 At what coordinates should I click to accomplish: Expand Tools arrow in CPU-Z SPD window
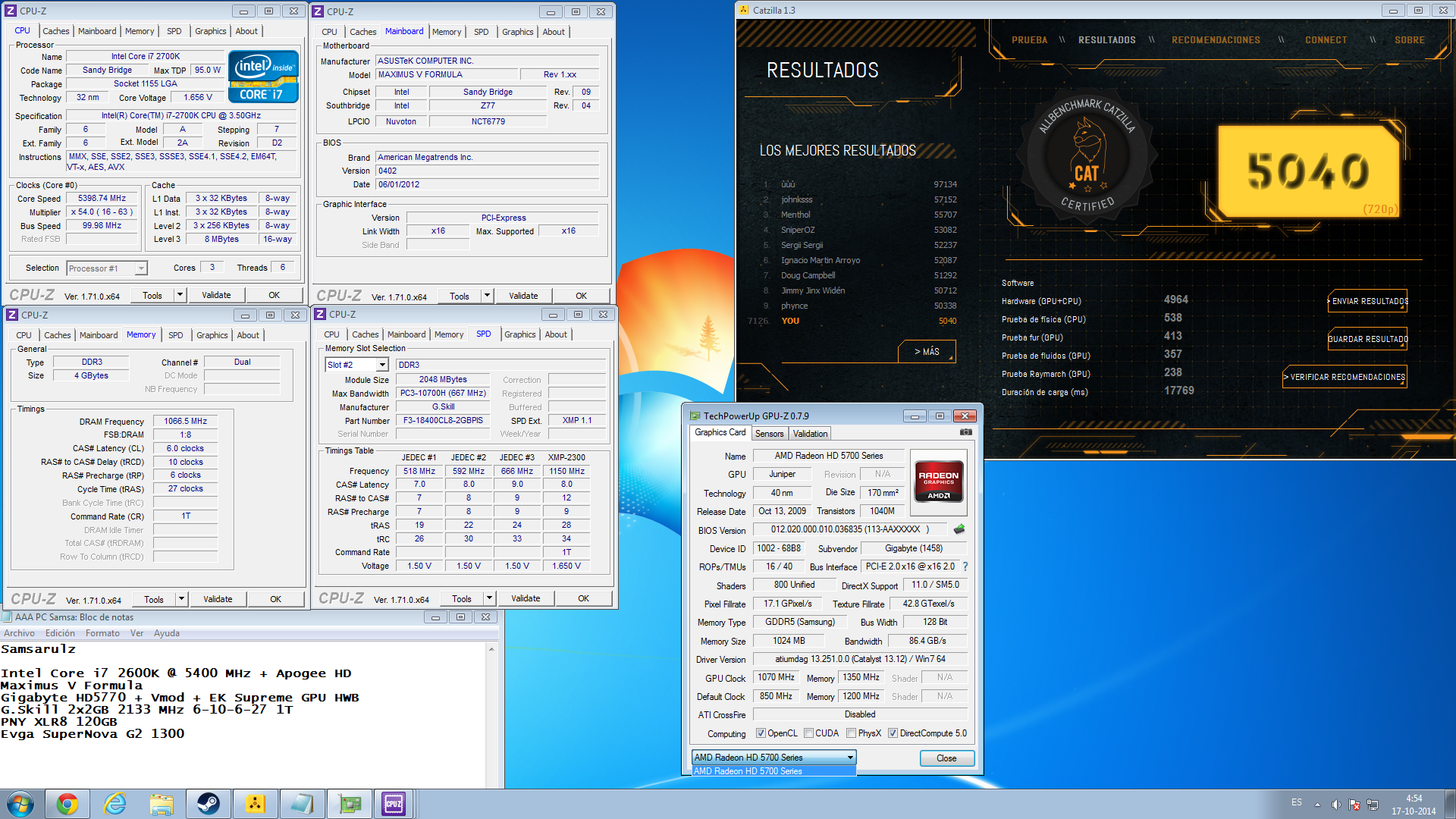[489, 598]
